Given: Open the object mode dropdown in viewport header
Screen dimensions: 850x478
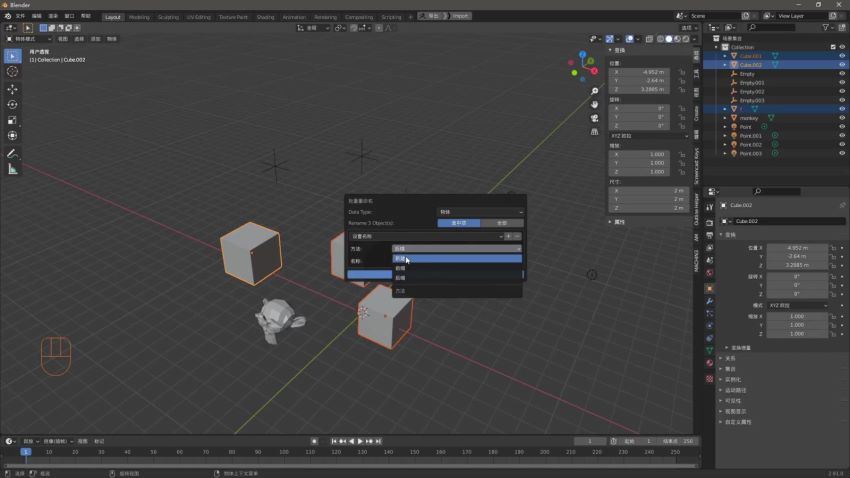Looking at the screenshot, I should [x=29, y=39].
